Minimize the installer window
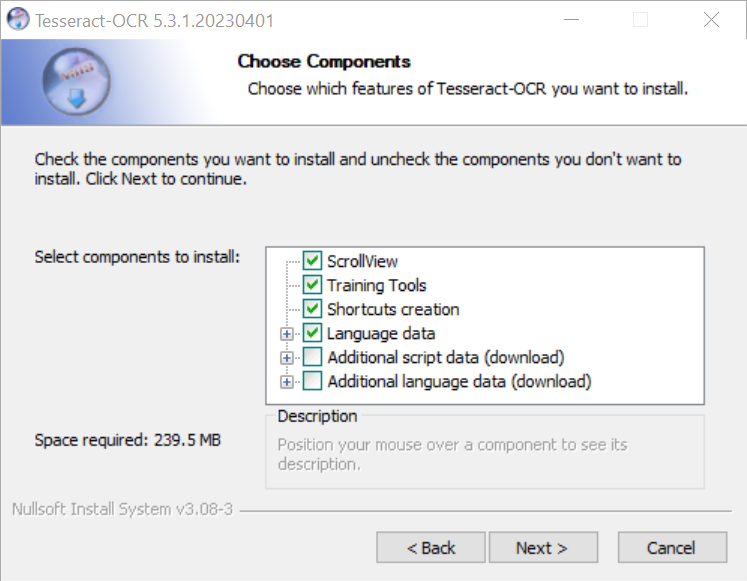Screen dimensions: 747x581 point(571,20)
